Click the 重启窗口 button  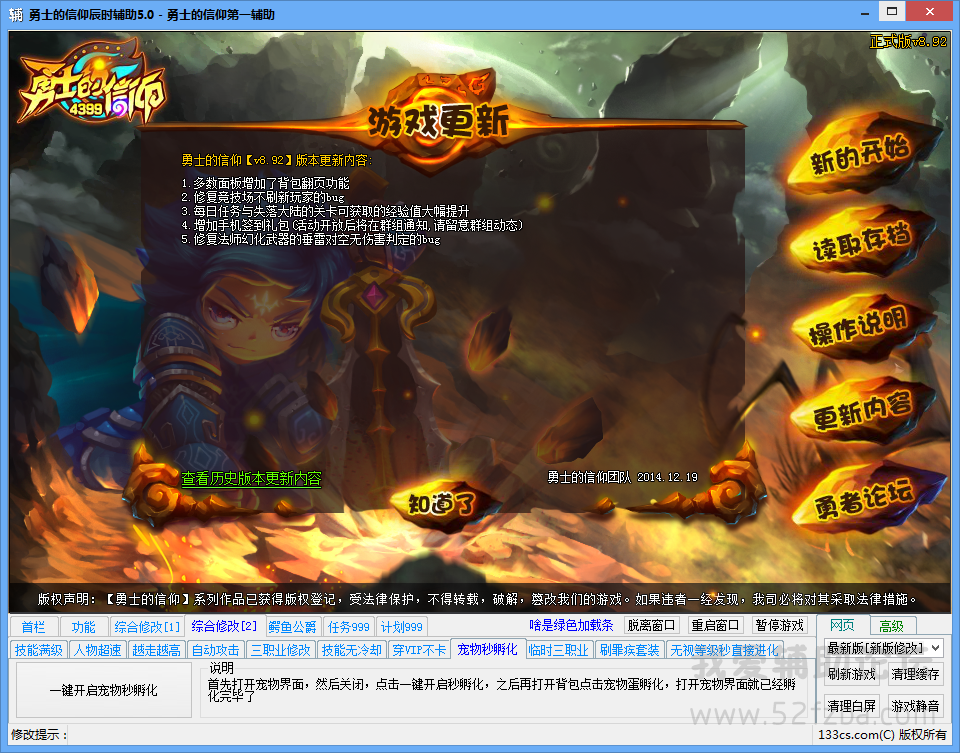pos(714,625)
